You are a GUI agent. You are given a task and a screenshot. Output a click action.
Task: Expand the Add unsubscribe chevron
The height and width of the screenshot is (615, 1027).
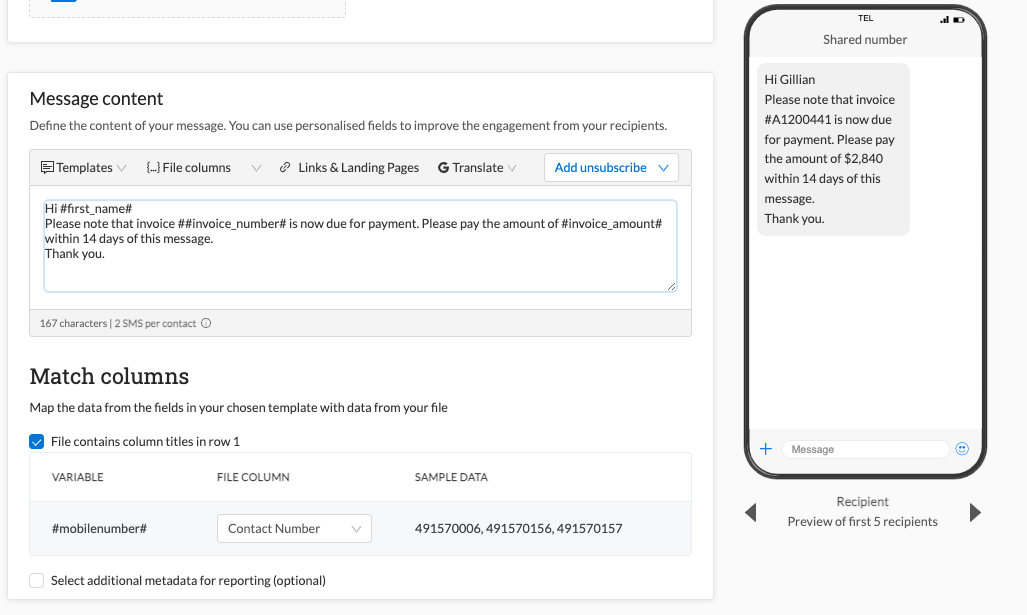(x=663, y=168)
